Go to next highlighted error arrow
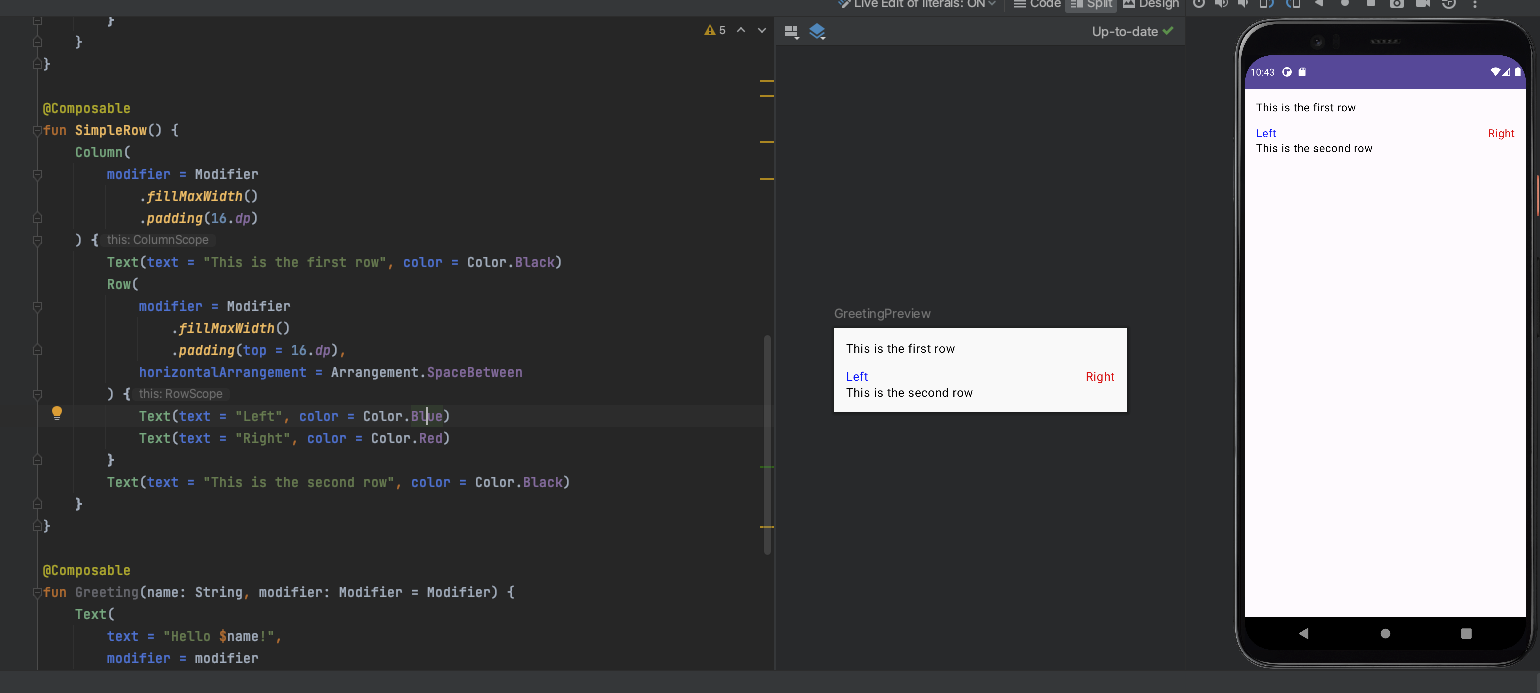This screenshot has height=693, width=1540. (x=762, y=30)
